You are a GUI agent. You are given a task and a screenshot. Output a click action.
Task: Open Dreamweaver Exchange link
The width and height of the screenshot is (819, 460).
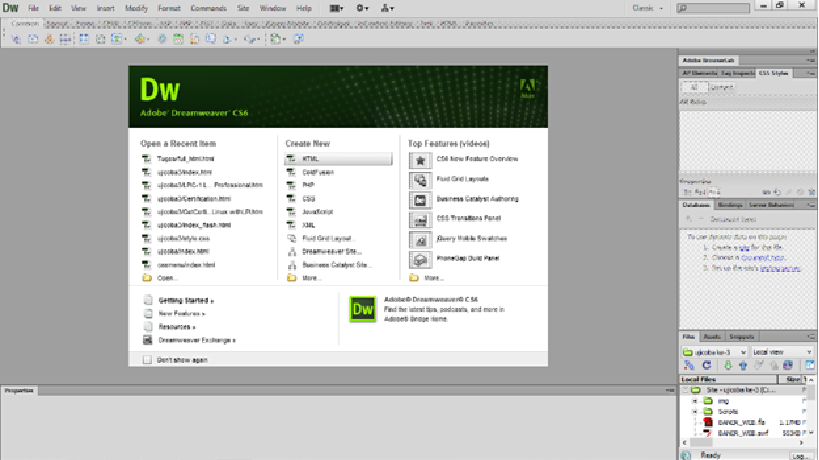tap(197, 340)
